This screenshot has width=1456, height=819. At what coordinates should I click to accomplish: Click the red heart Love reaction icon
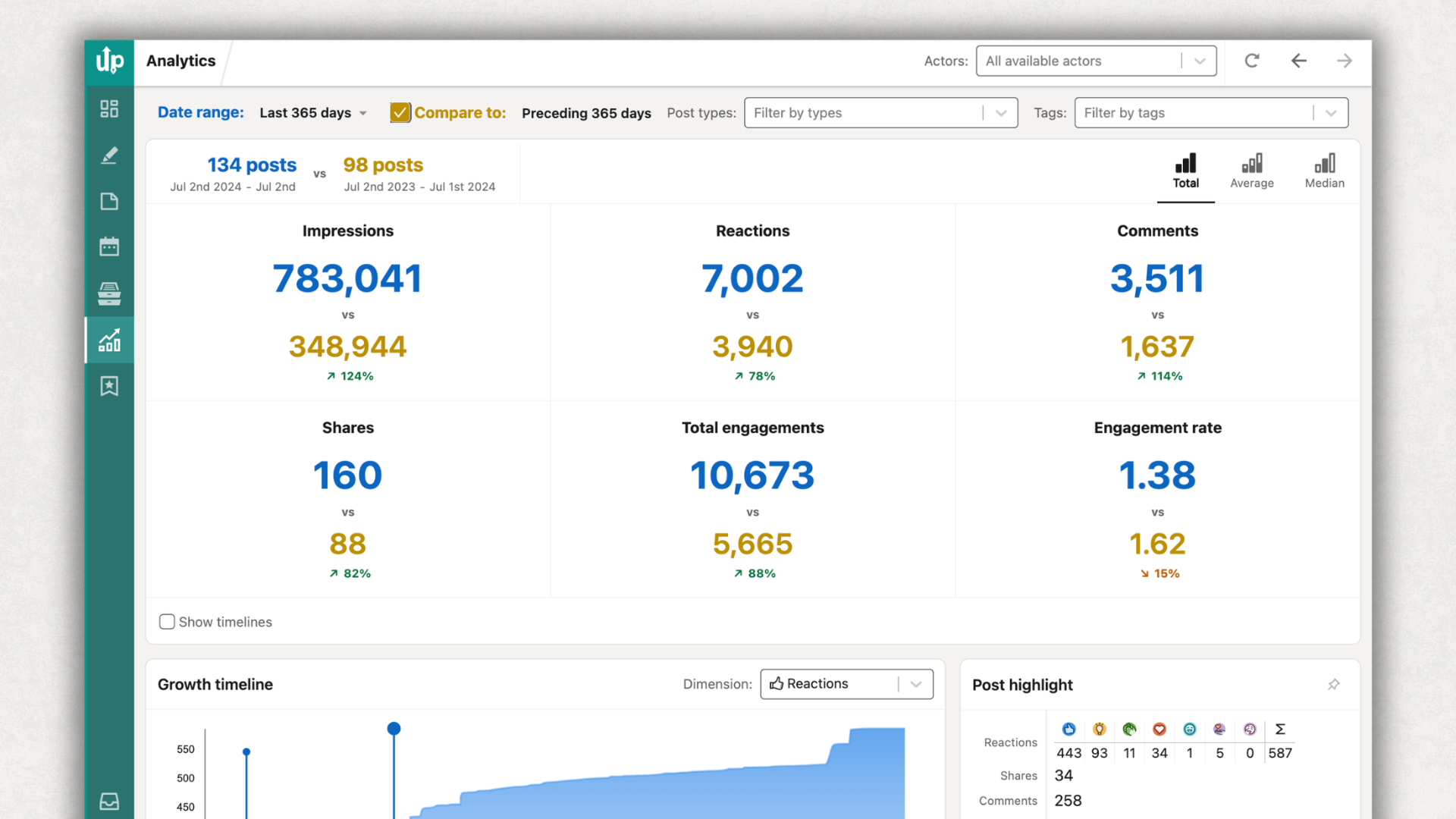(x=1159, y=729)
